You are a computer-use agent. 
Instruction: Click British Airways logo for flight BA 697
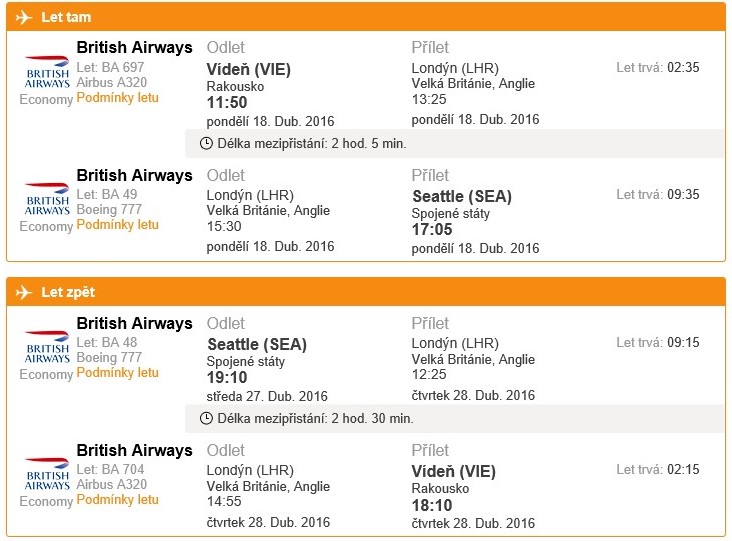point(47,72)
